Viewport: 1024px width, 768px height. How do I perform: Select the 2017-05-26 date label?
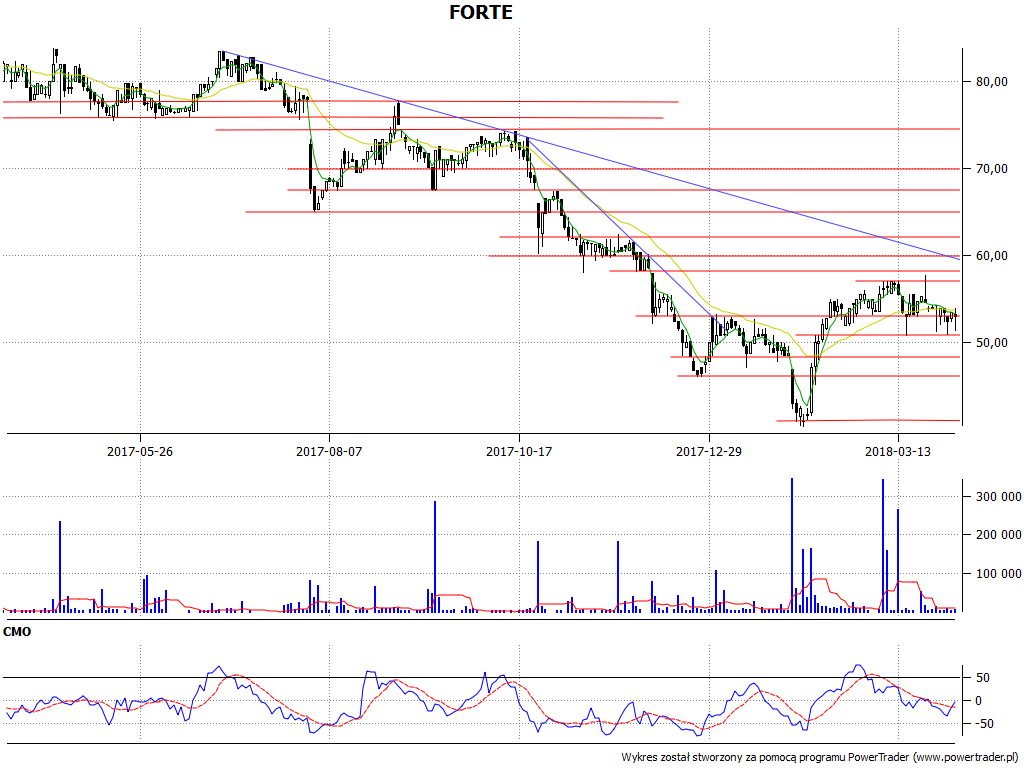pyautogui.click(x=140, y=451)
